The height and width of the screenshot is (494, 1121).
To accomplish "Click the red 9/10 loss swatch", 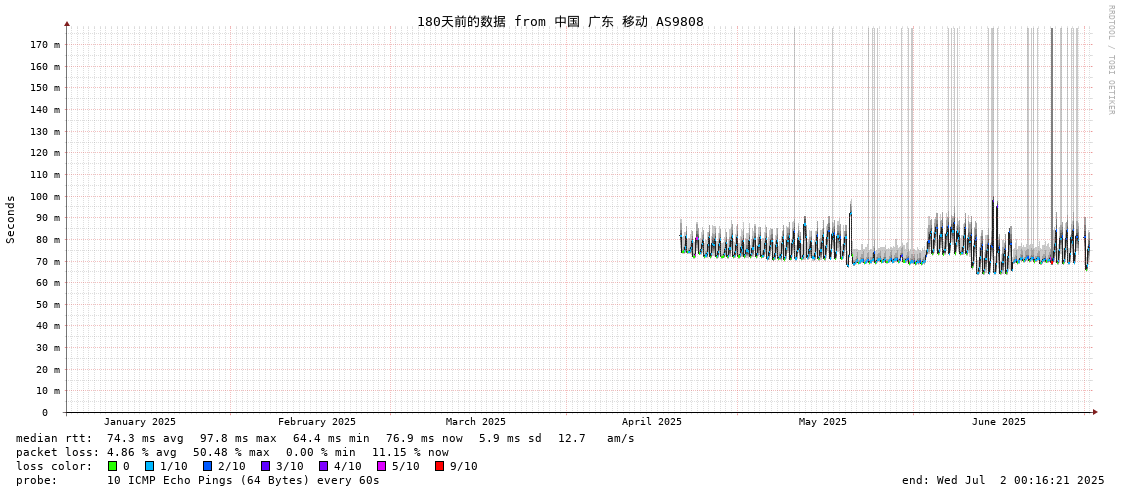I will pos(440,466).
